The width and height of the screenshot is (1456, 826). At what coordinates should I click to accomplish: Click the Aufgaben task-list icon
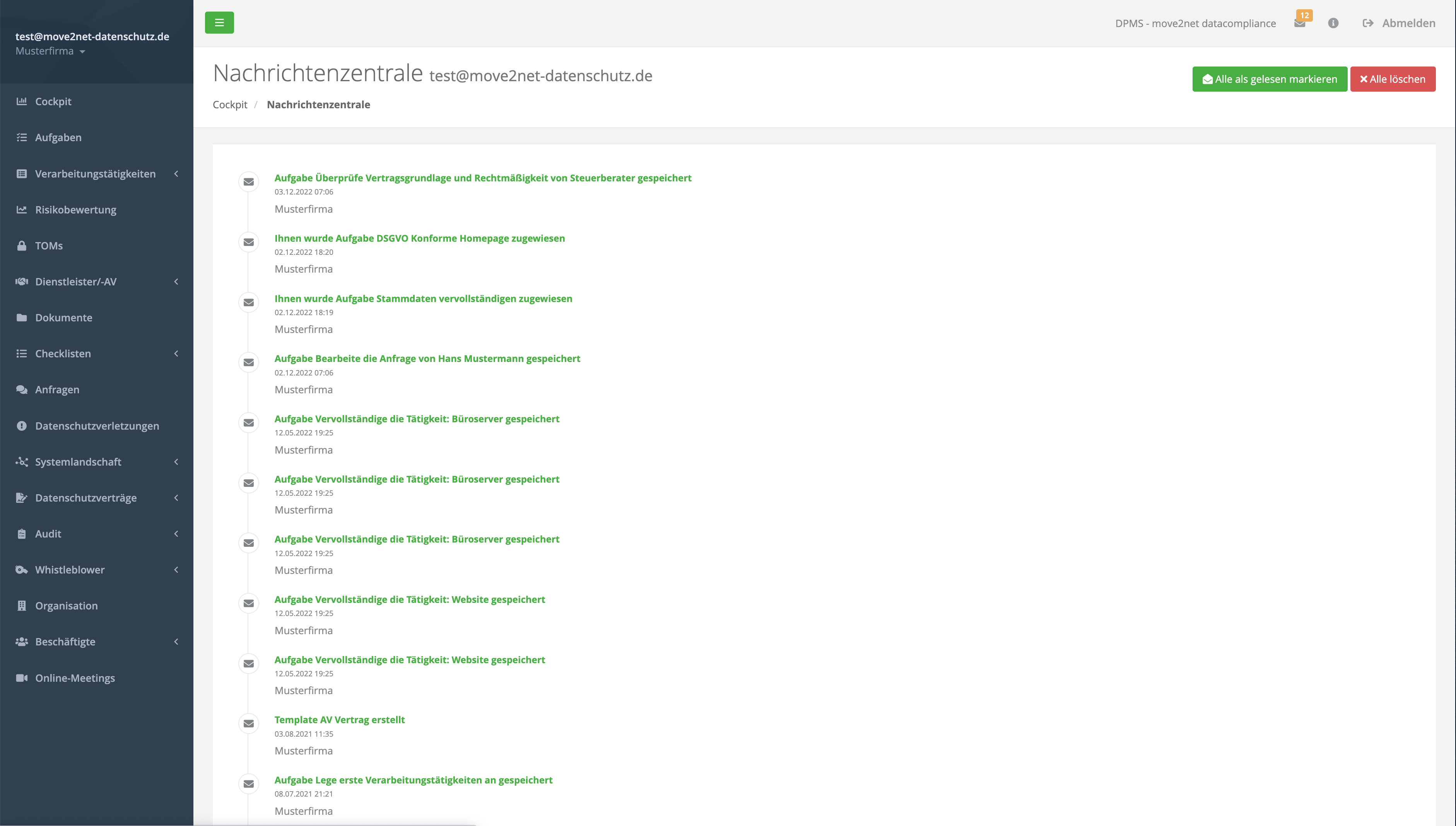[x=22, y=137]
